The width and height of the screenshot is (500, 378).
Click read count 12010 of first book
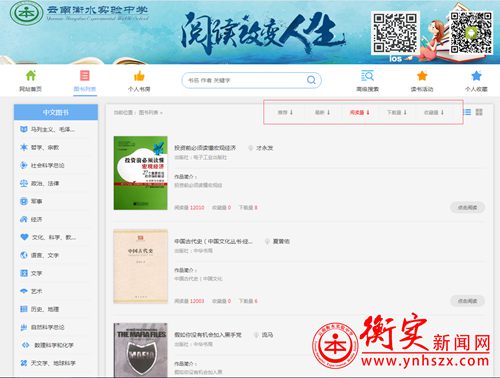click(197, 207)
